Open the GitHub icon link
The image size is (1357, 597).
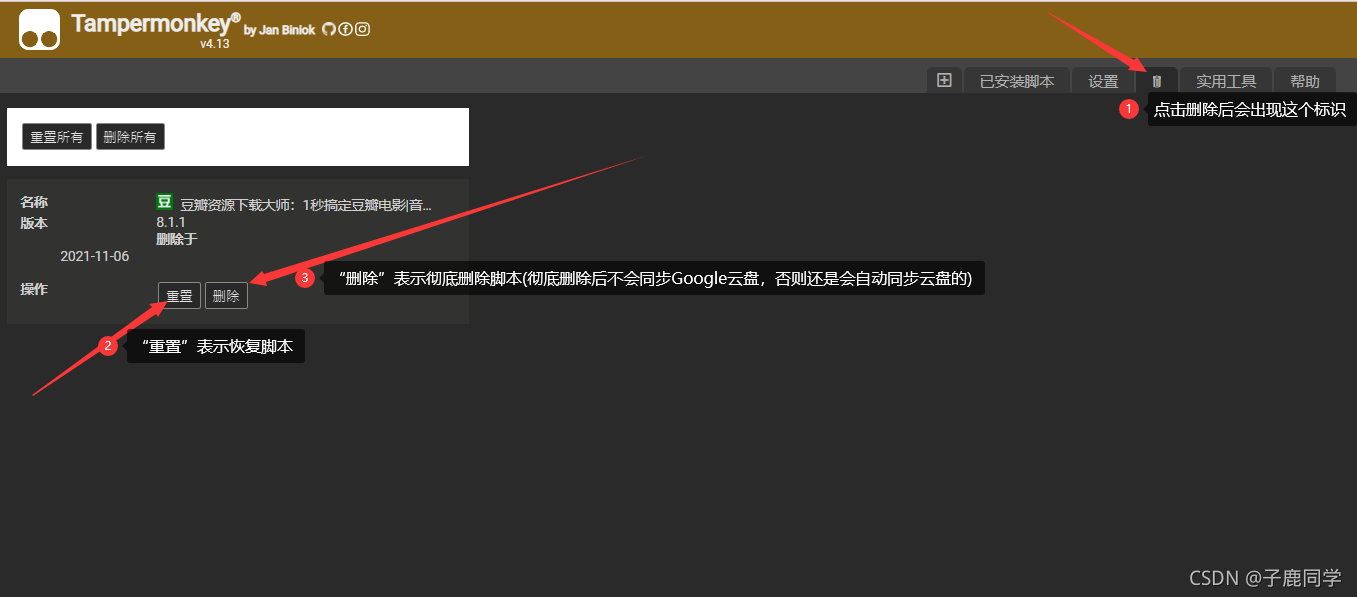[328, 29]
